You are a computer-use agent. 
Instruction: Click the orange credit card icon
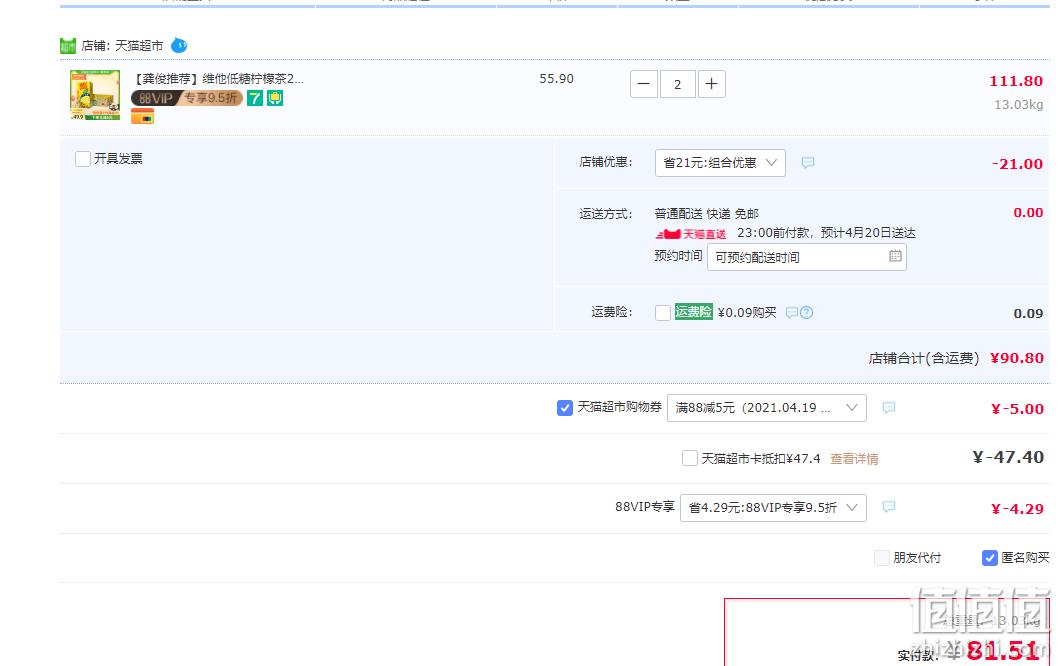[143, 117]
